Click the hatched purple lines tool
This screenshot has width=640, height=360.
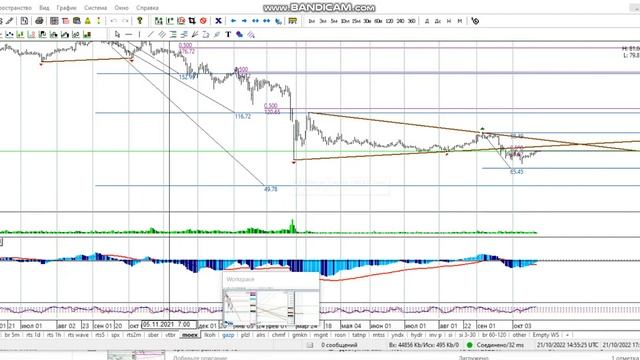pos(251,35)
